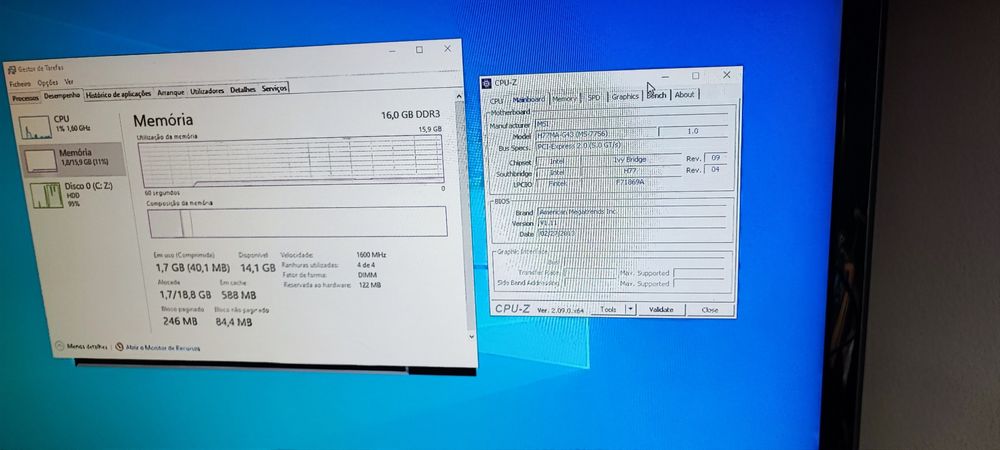The image size is (1000, 450).
Task: Open CPU-Z Graphics tab
Action: 625,96
